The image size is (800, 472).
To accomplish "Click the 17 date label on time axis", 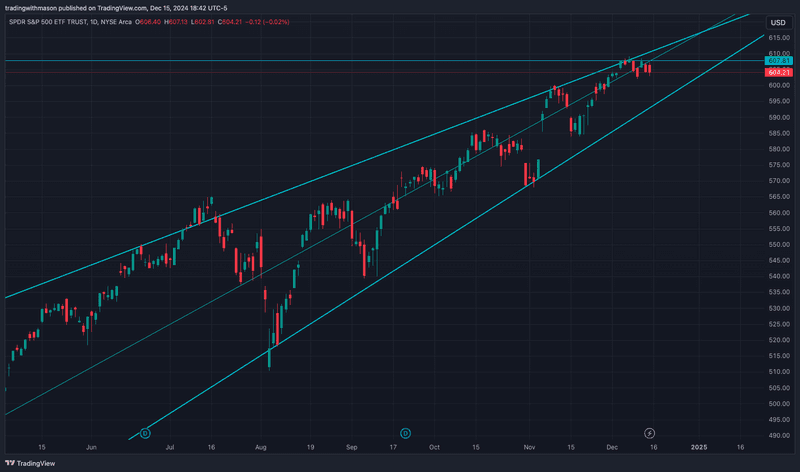I will (393, 448).
